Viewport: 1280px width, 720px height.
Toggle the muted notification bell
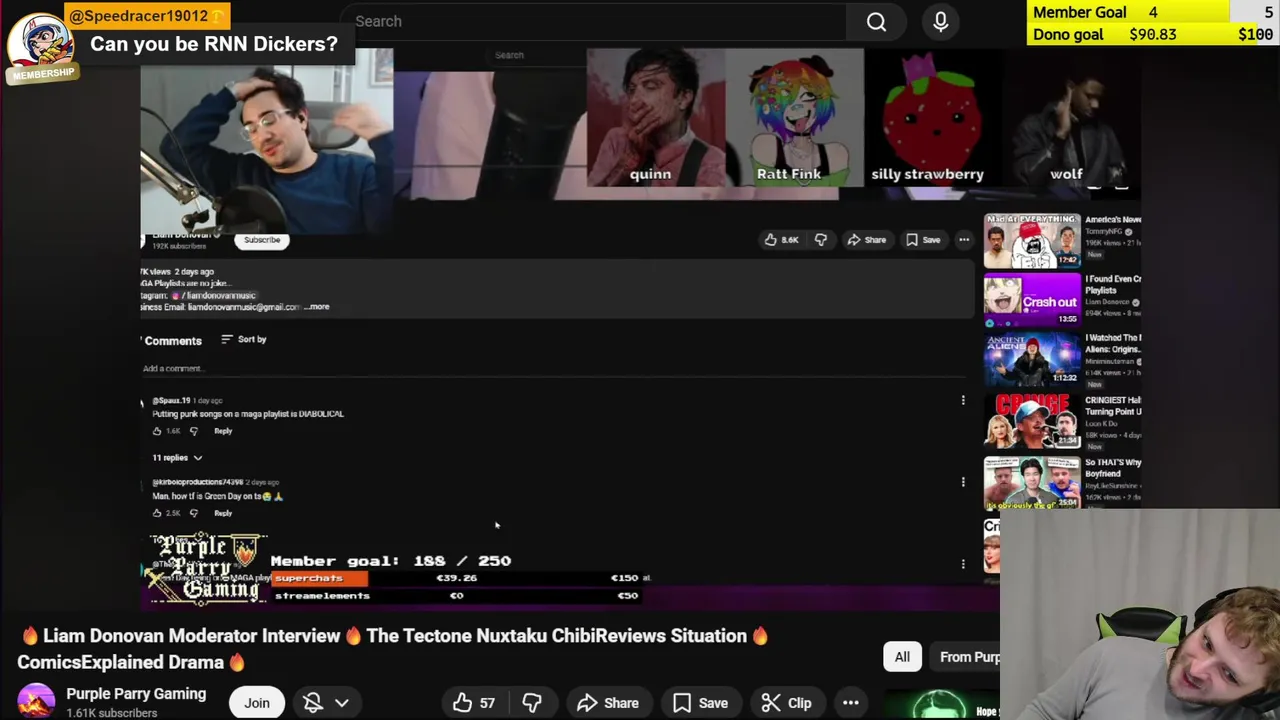(x=312, y=703)
